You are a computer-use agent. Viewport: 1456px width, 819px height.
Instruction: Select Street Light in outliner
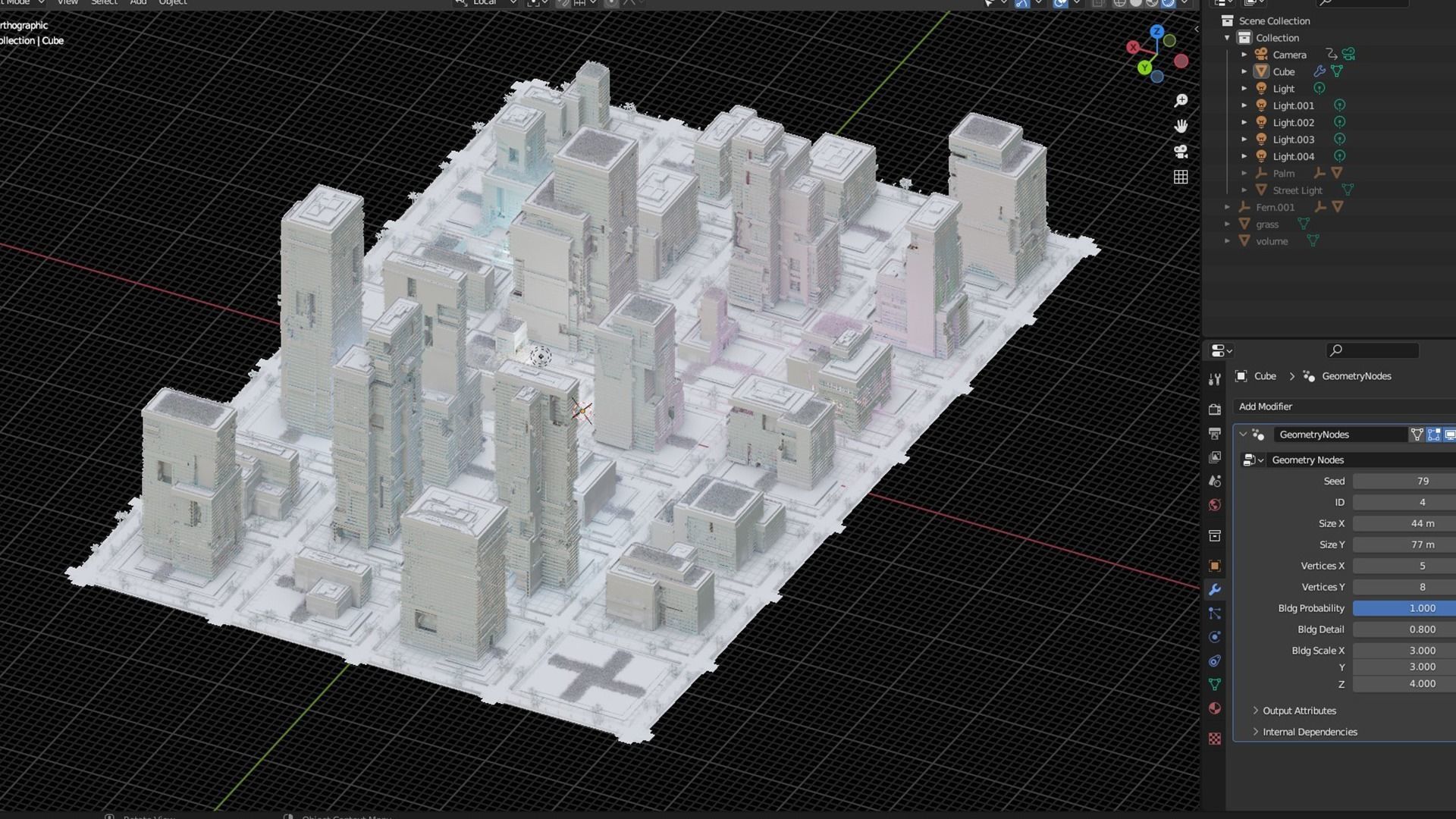pos(1297,190)
